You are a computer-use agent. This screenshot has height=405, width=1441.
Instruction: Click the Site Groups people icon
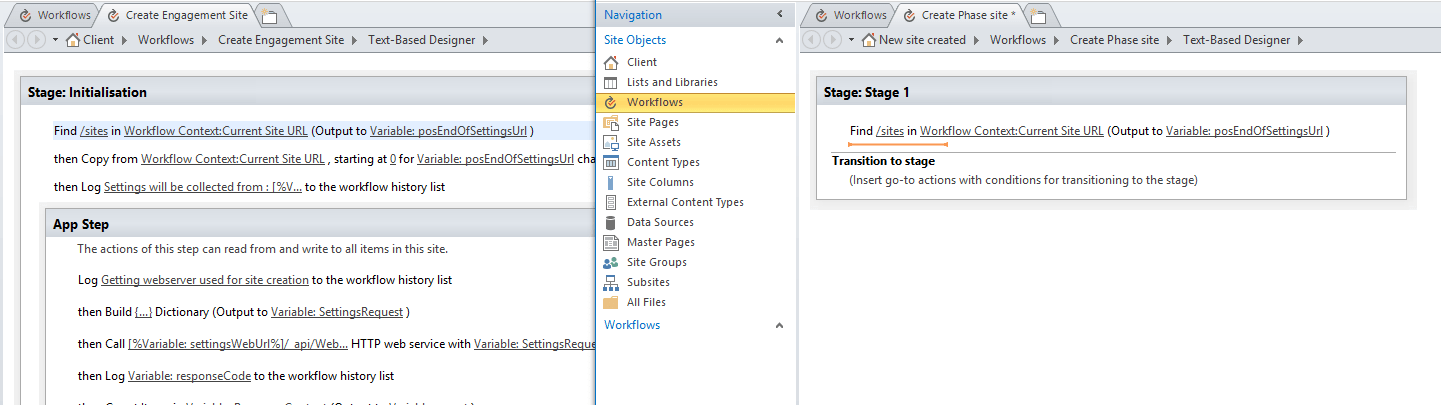(x=611, y=262)
